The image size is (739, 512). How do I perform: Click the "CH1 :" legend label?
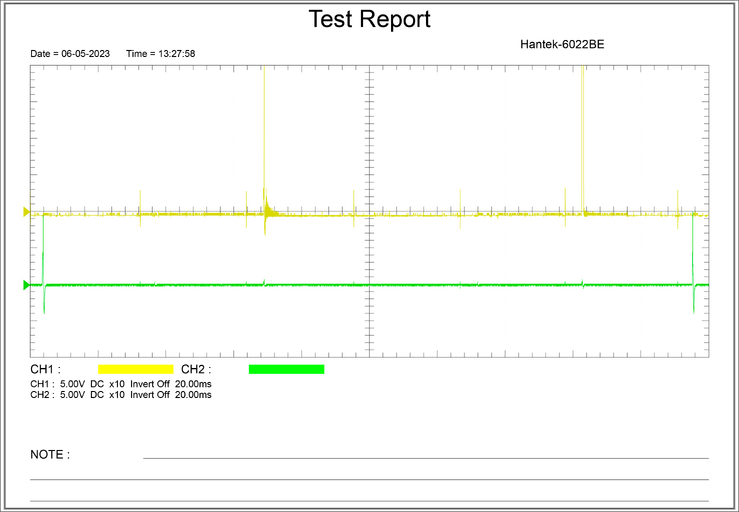pos(46,369)
